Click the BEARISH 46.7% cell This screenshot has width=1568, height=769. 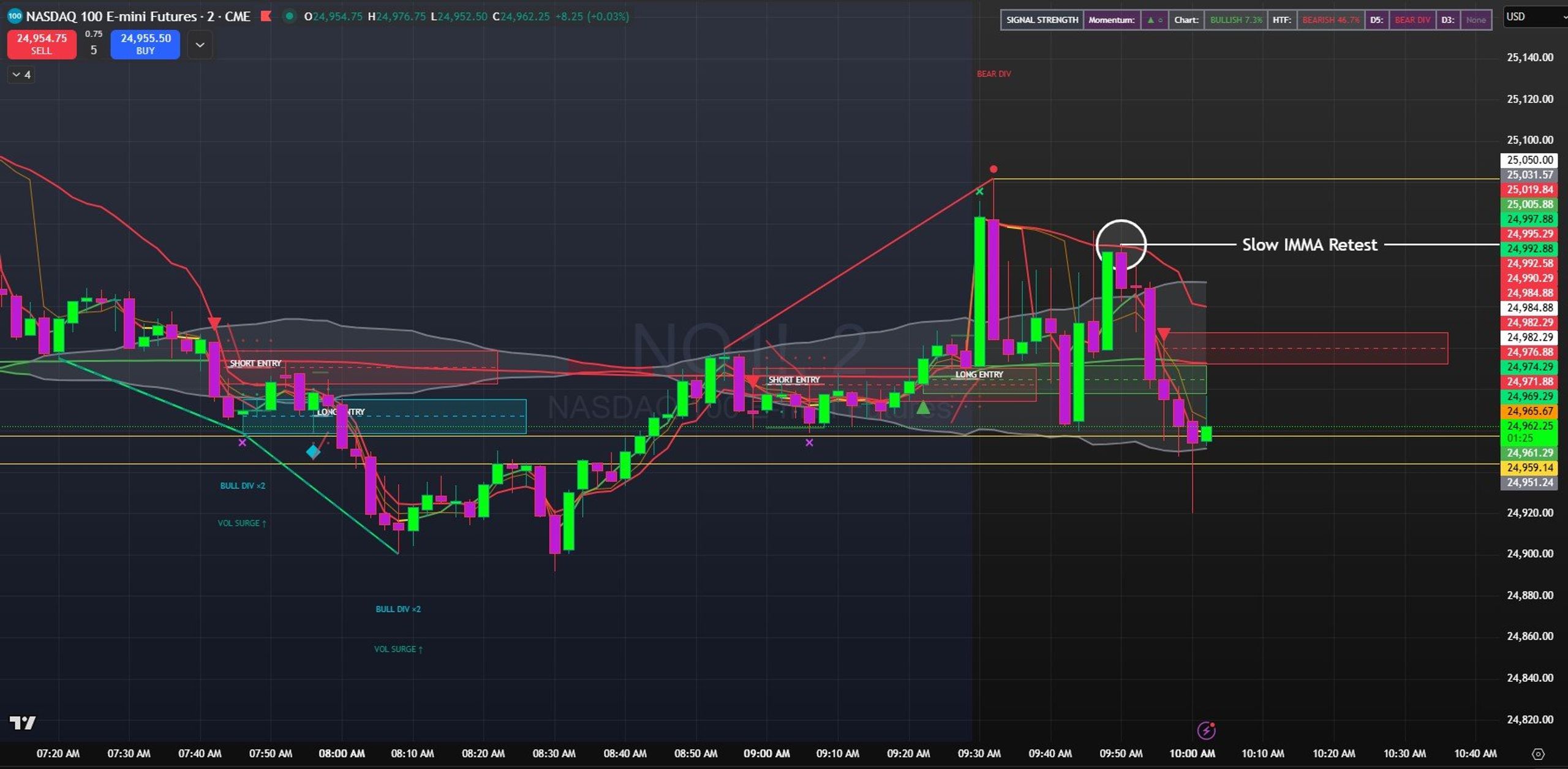(x=1330, y=20)
